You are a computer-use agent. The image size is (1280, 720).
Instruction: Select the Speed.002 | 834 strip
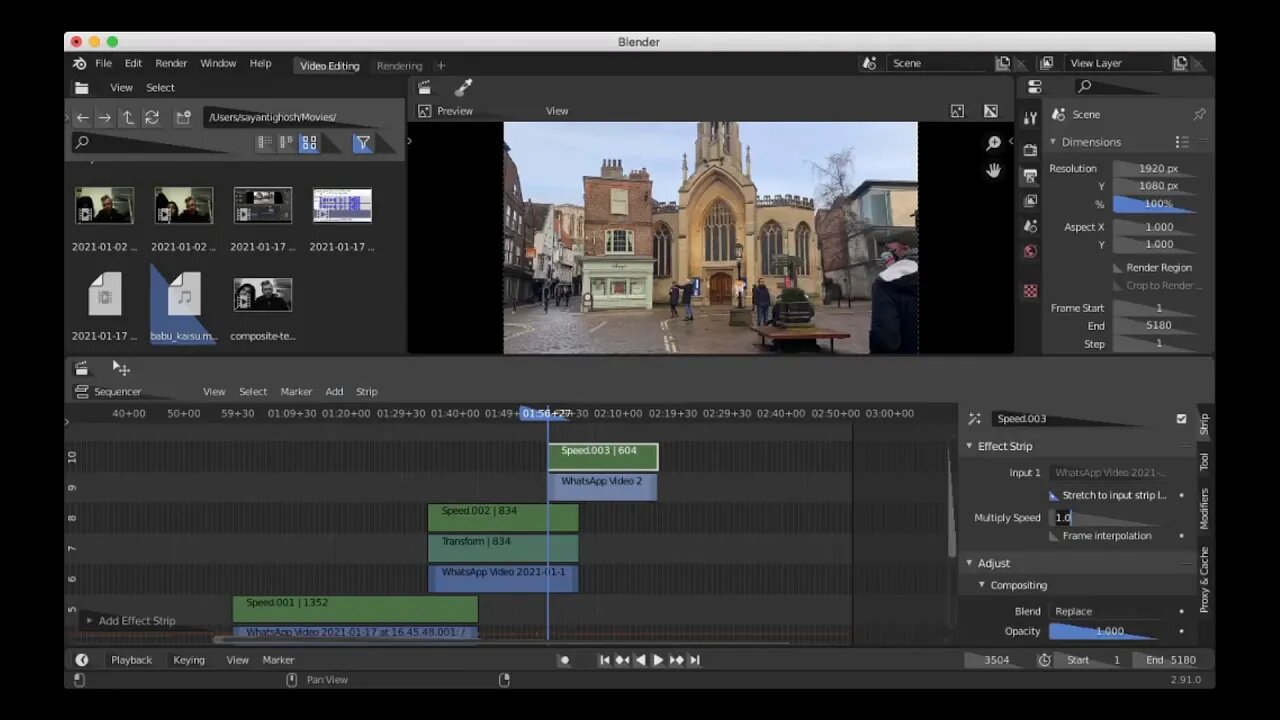tap(503, 517)
